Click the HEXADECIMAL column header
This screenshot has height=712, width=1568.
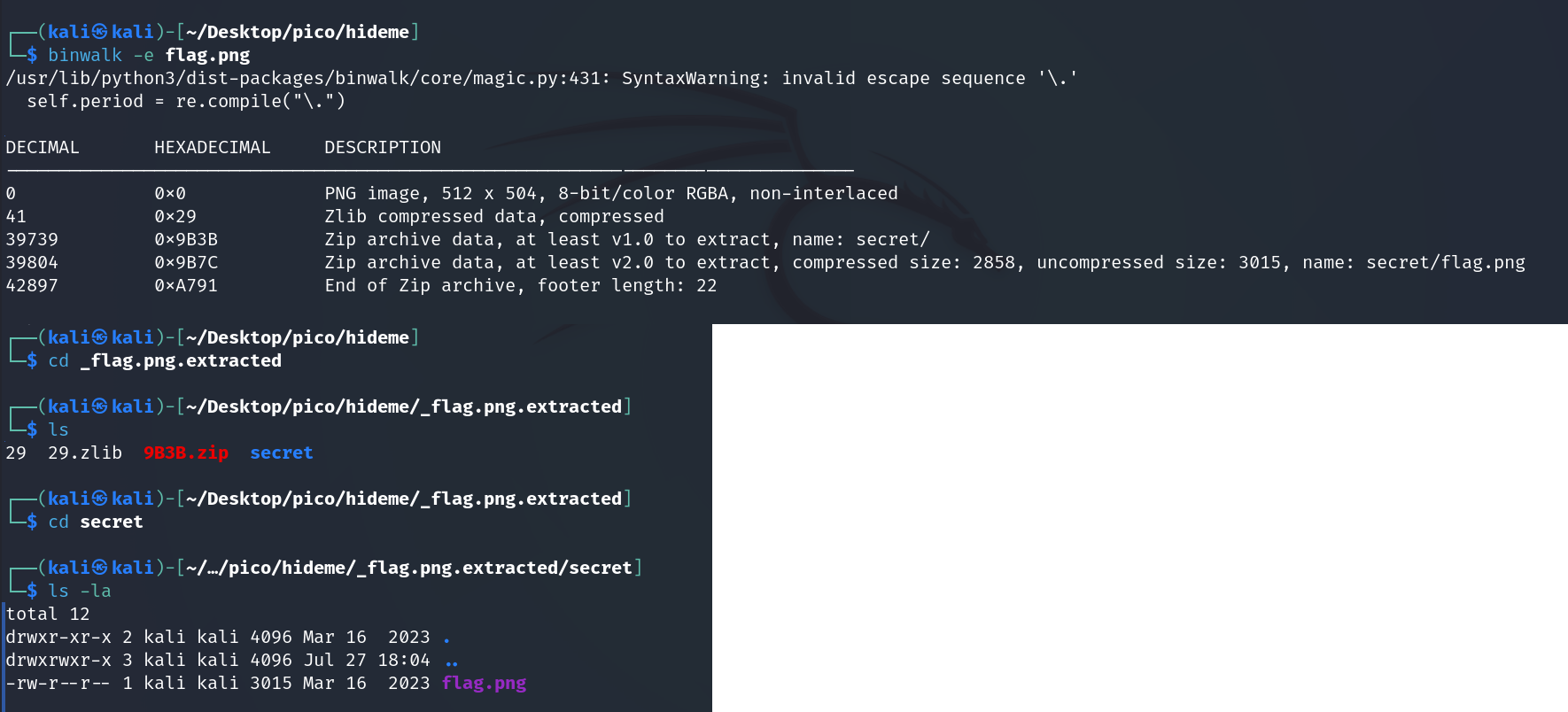click(x=213, y=147)
